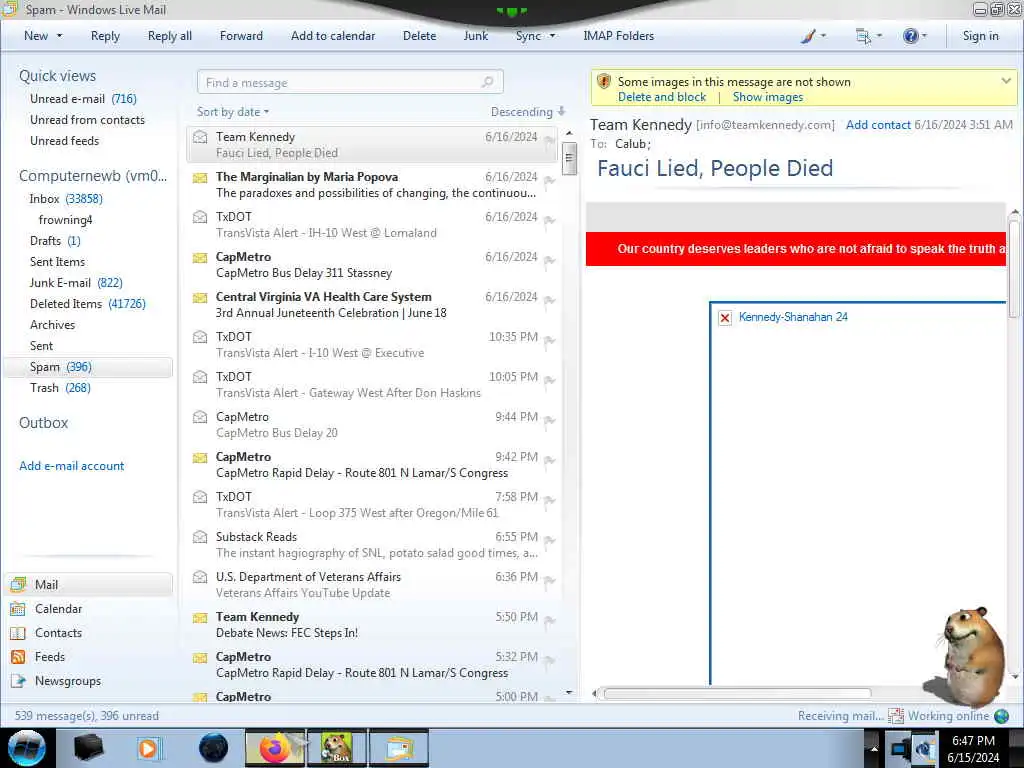Click the reading pane vertical scrollbar
1024x768 pixels.
(1014, 269)
